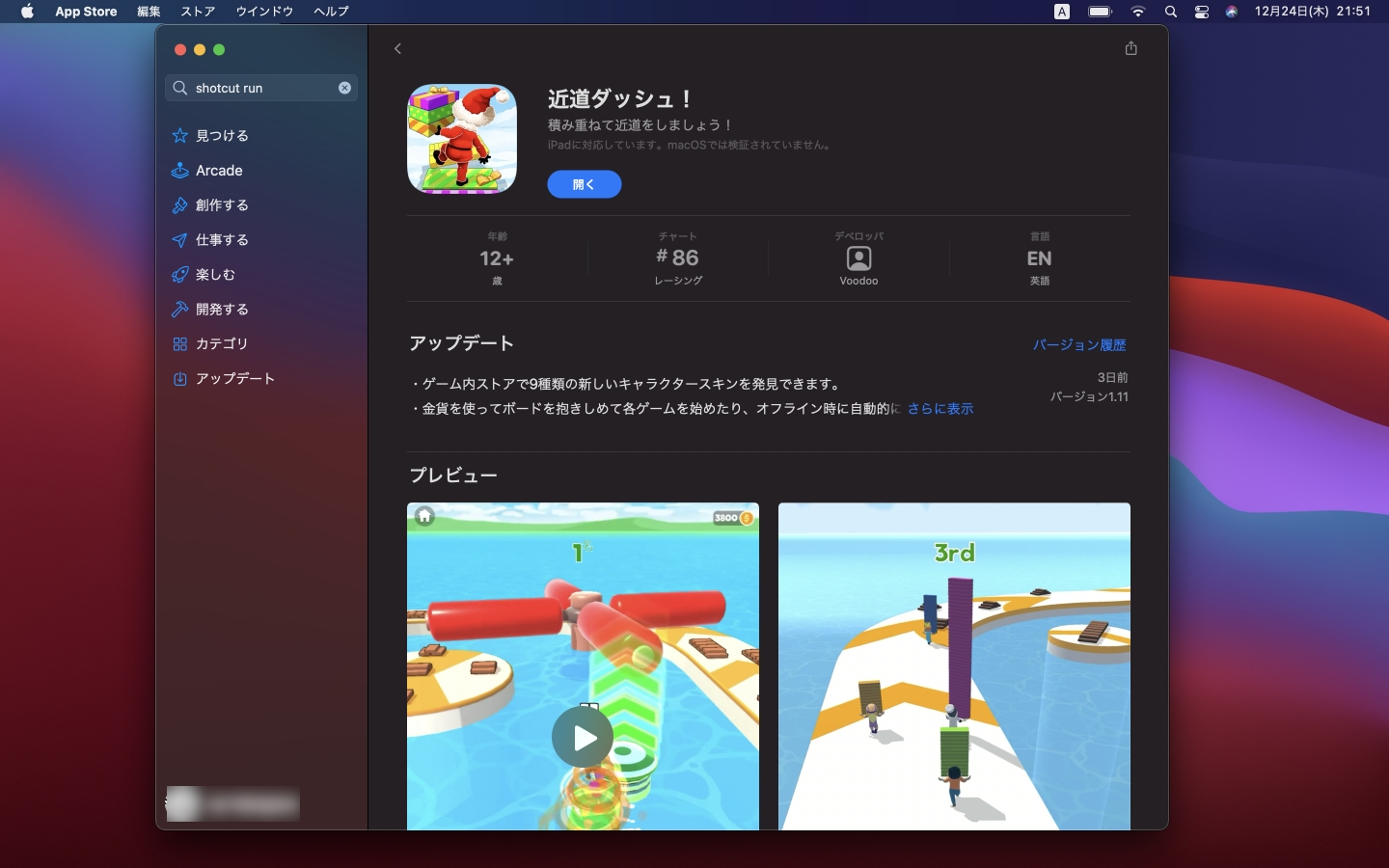Click the download icon beside アップデート
Image resolution: width=1389 pixels, height=868 pixels.
(179, 379)
